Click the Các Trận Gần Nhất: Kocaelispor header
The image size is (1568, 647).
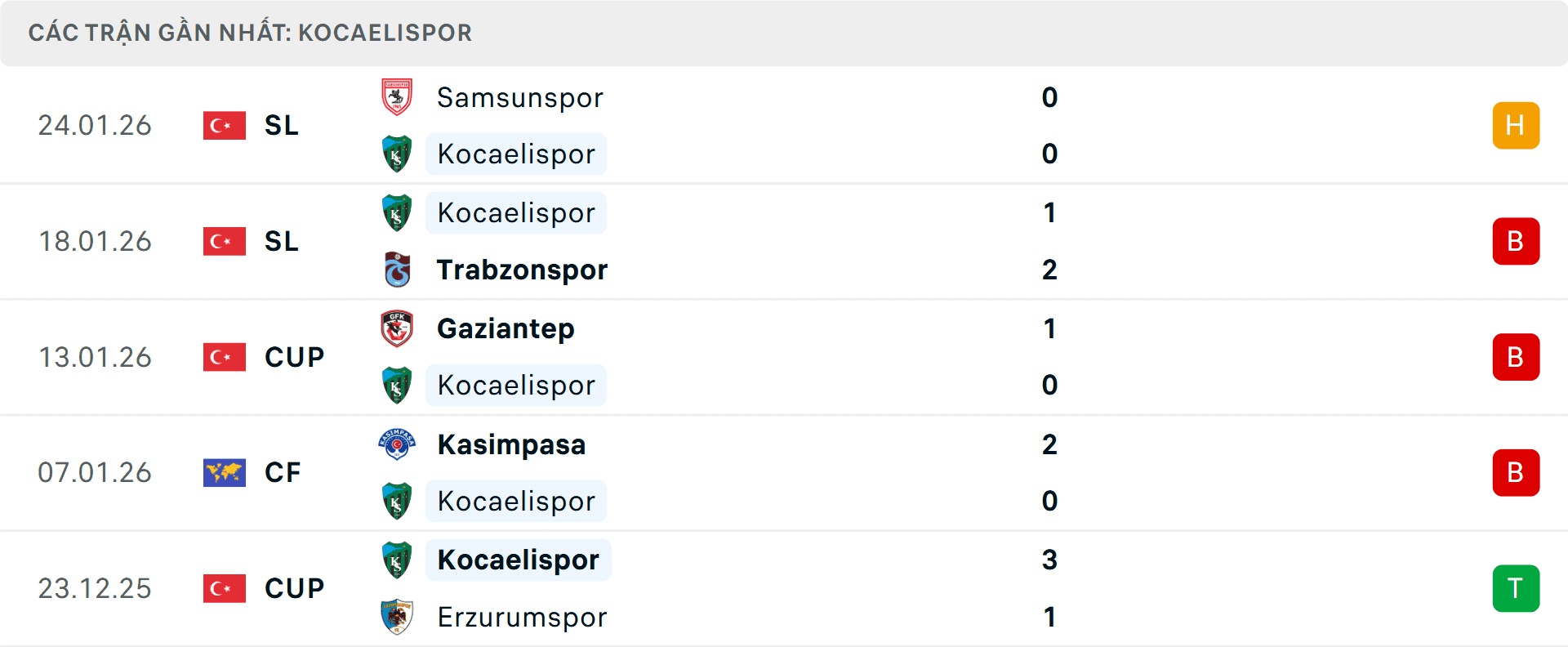pos(250,33)
